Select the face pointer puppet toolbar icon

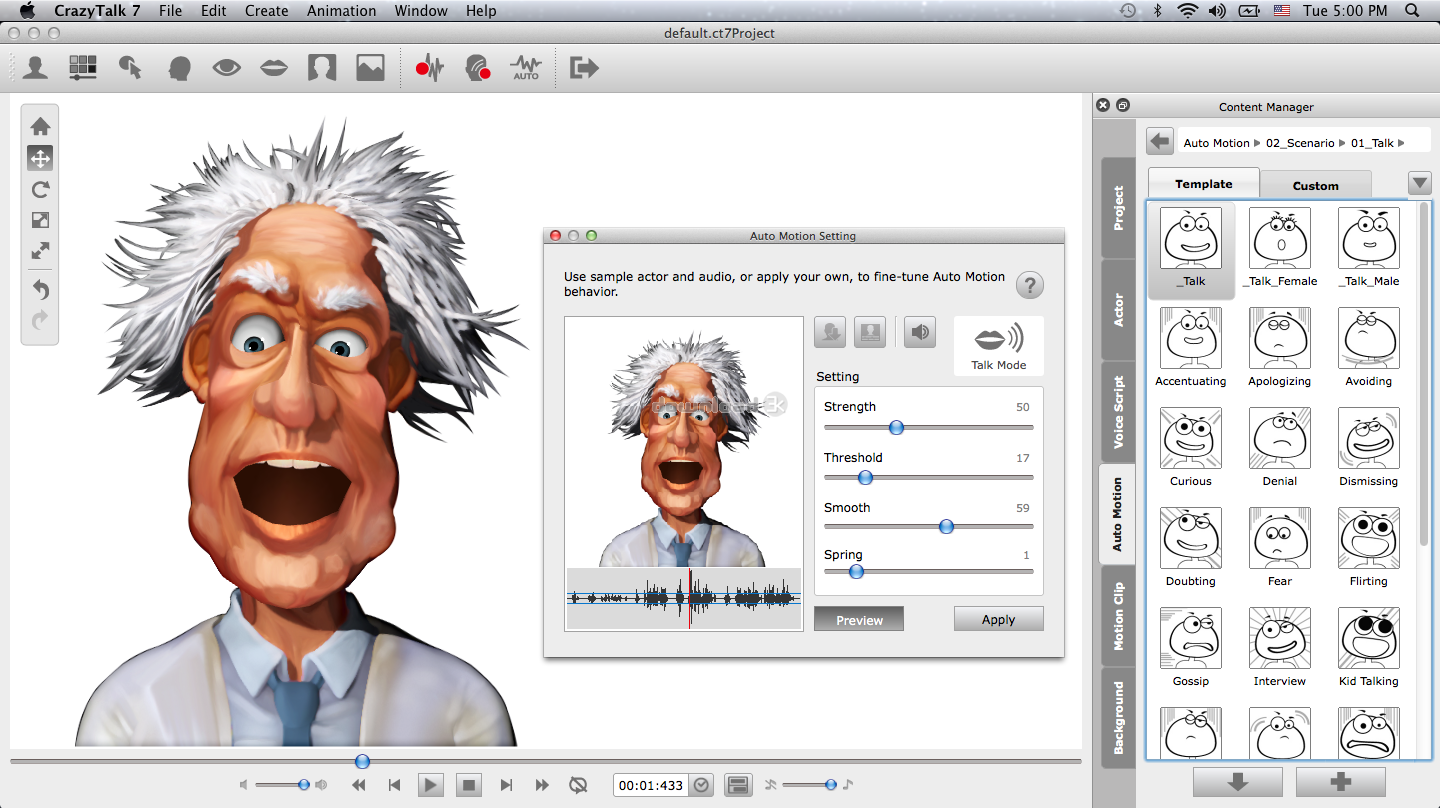click(x=130, y=68)
